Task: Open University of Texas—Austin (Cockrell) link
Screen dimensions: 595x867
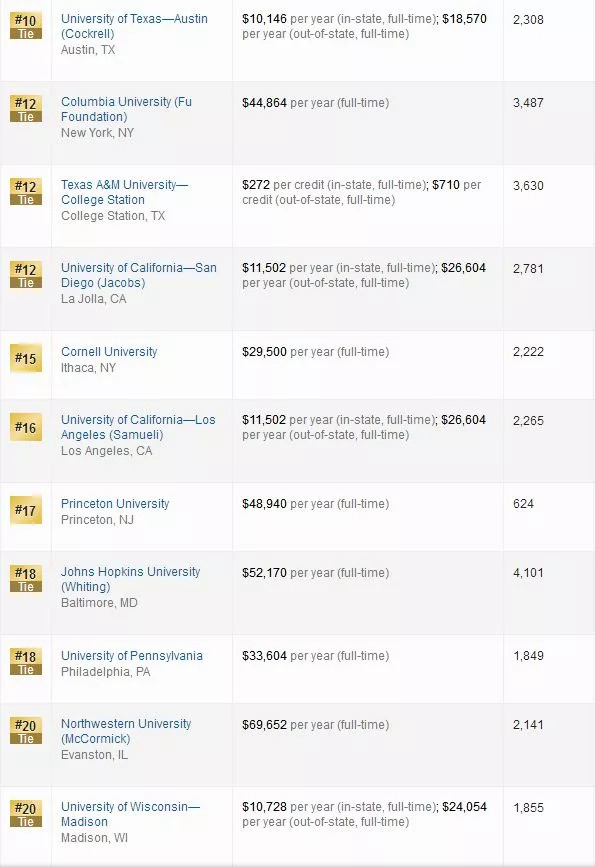Action: (x=134, y=26)
